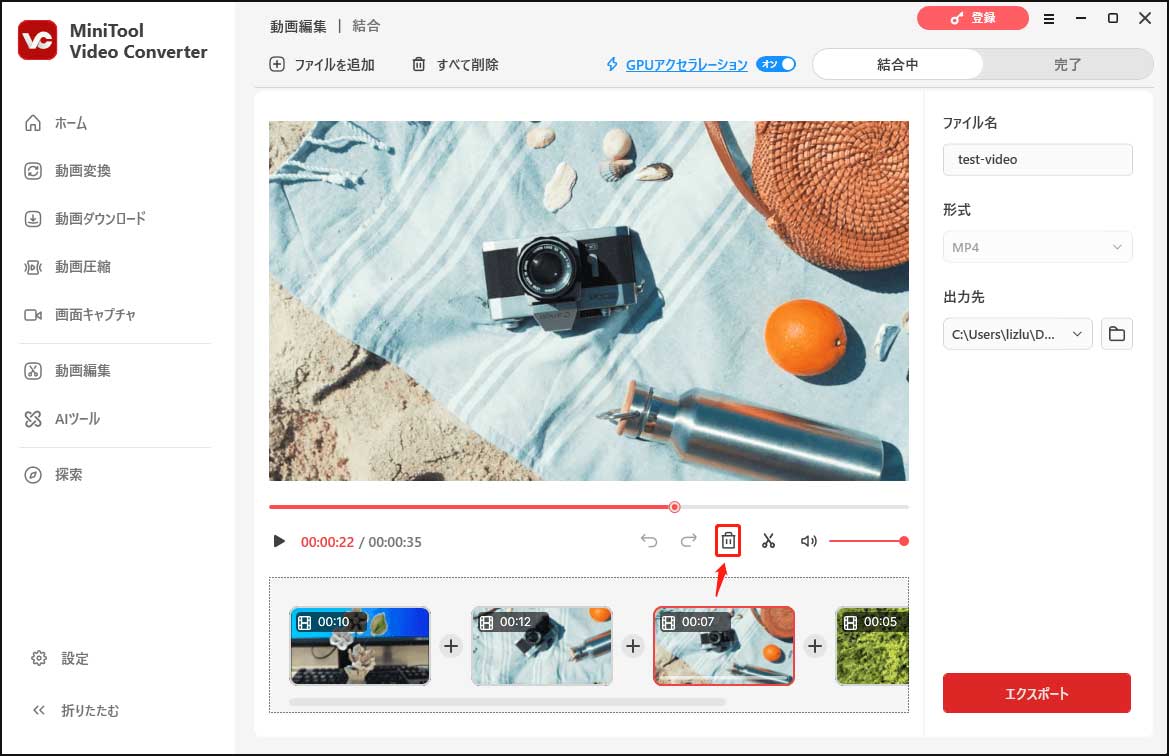
Task: Undo the last edit
Action: point(649,541)
